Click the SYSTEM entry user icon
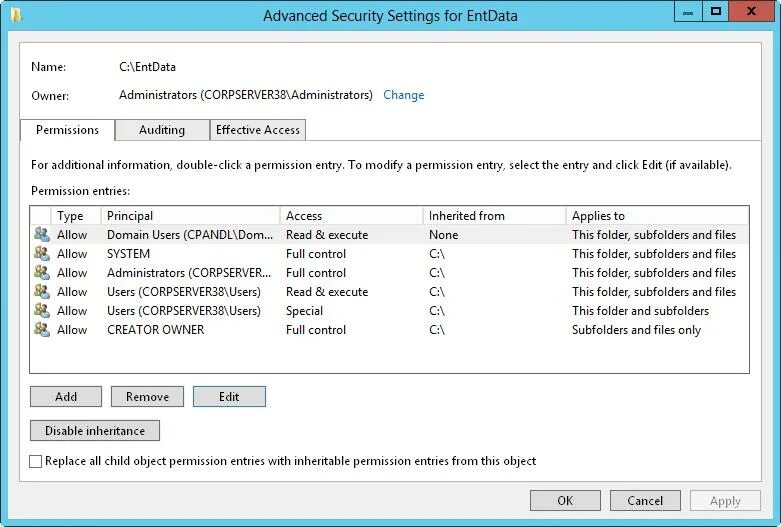This screenshot has height=527, width=781. (42, 254)
